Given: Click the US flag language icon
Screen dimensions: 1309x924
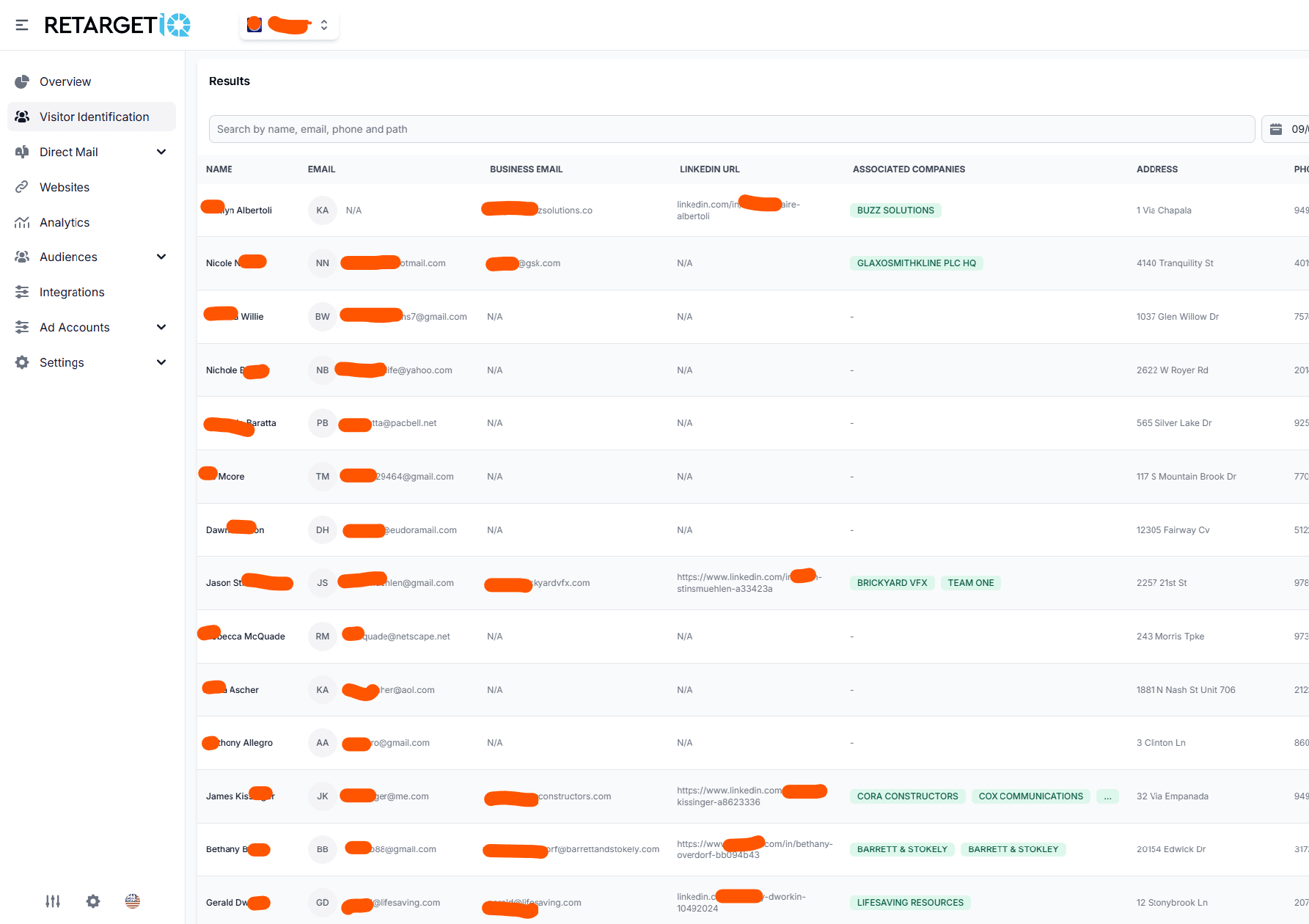Looking at the screenshot, I should click(133, 901).
